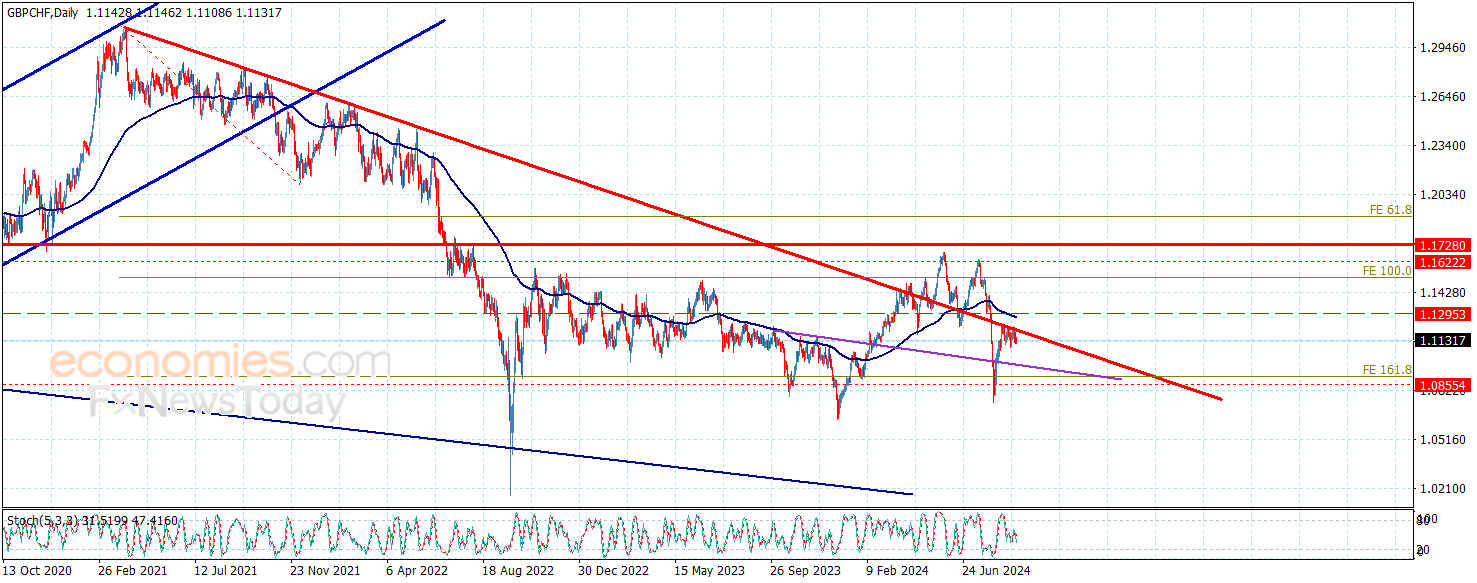This screenshot has width=1477, height=583.
Task: Click the red 1.17280 price label
Action: click(1441, 245)
